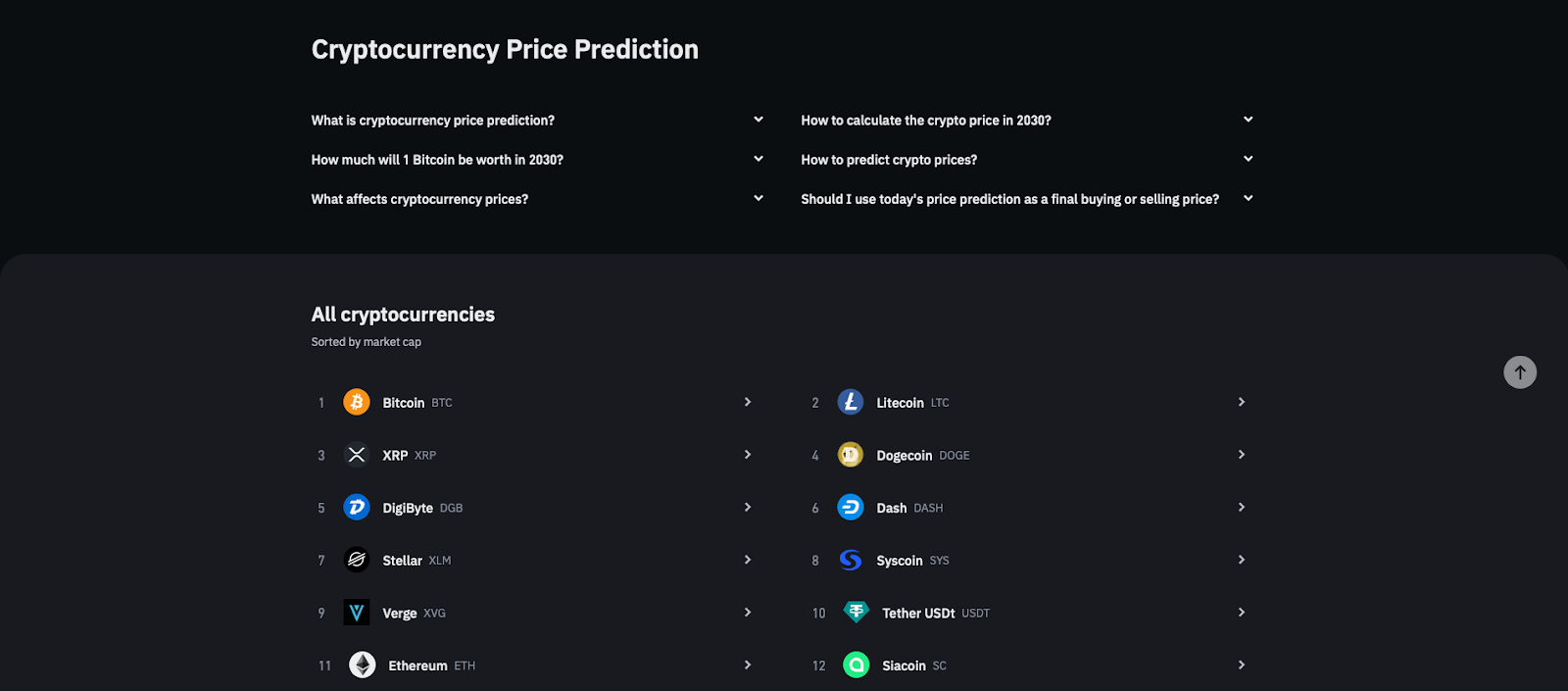Select the DigiByte coin icon
1568x691 pixels.
click(357, 508)
